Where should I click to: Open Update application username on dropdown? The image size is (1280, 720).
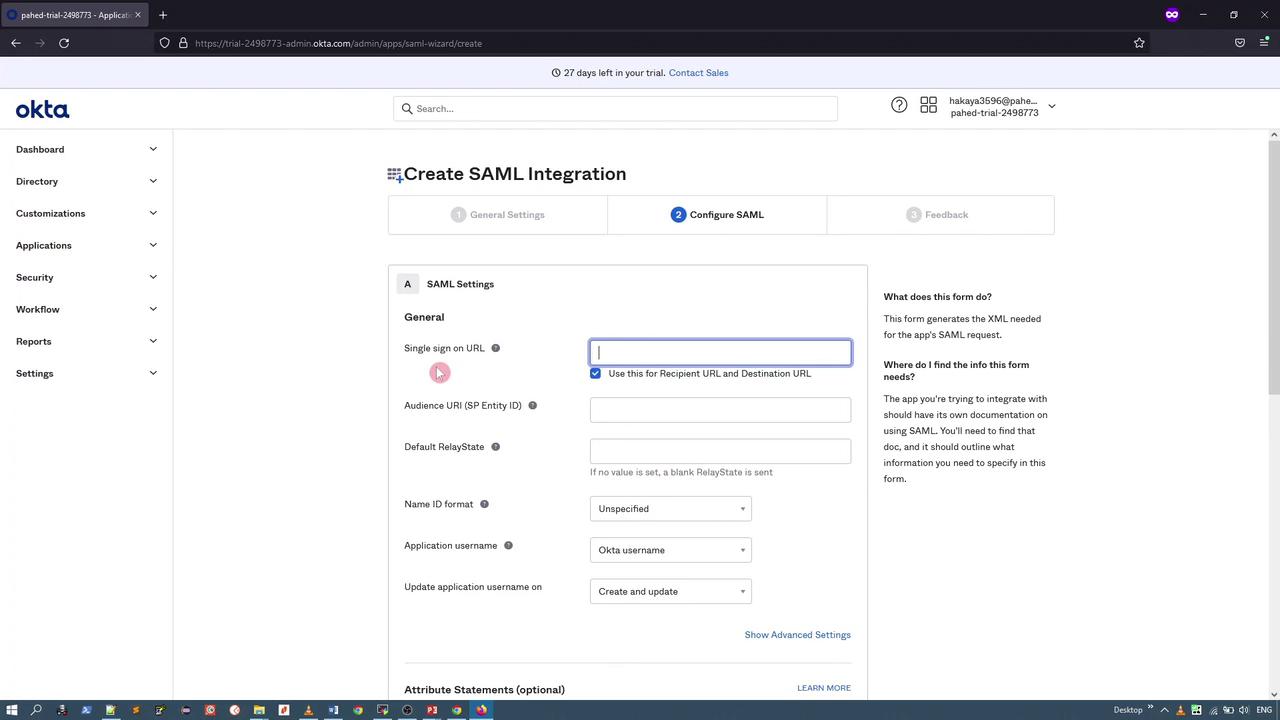click(x=670, y=592)
